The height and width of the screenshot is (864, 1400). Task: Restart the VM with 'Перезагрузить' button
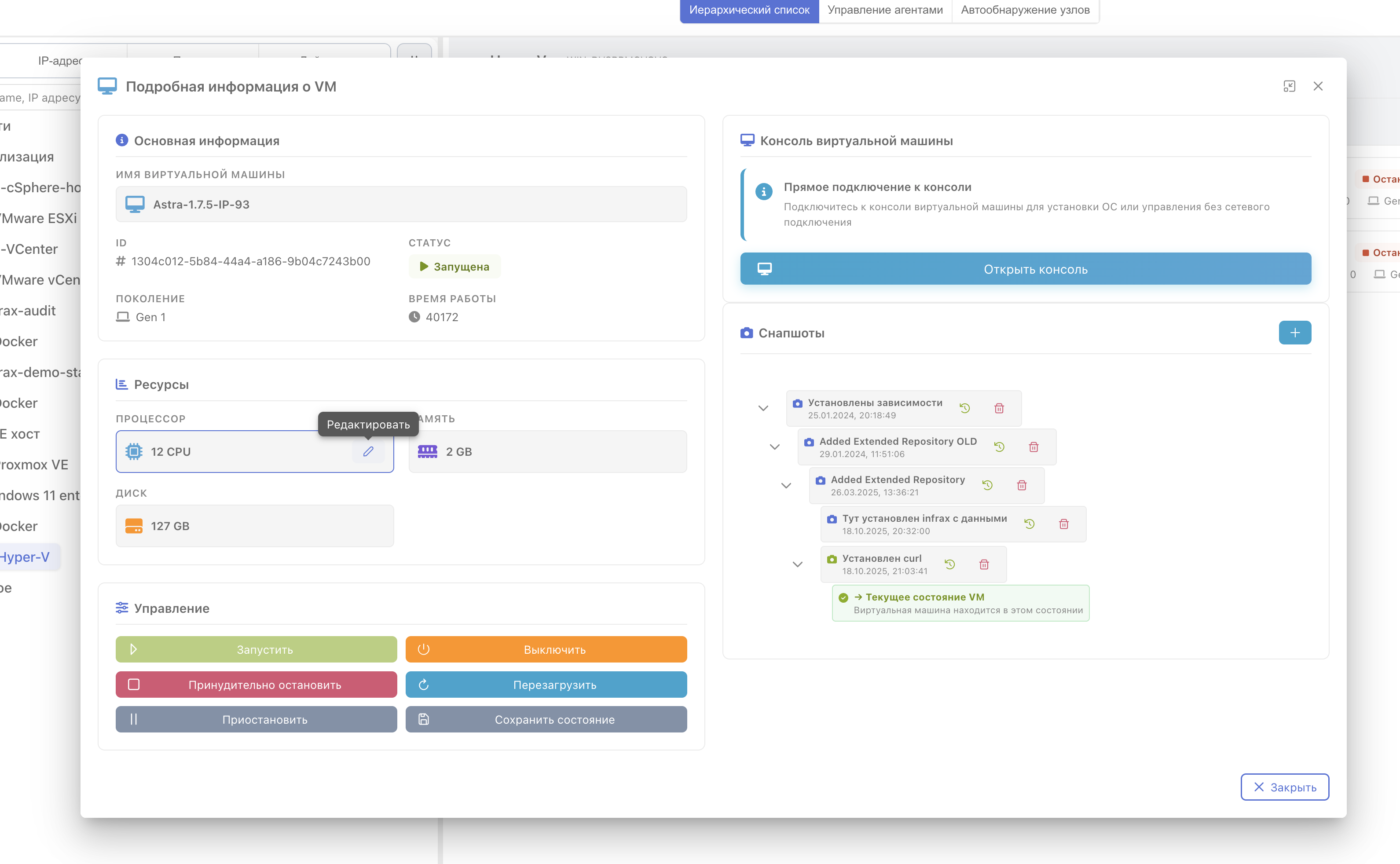[x=546, y=685]
